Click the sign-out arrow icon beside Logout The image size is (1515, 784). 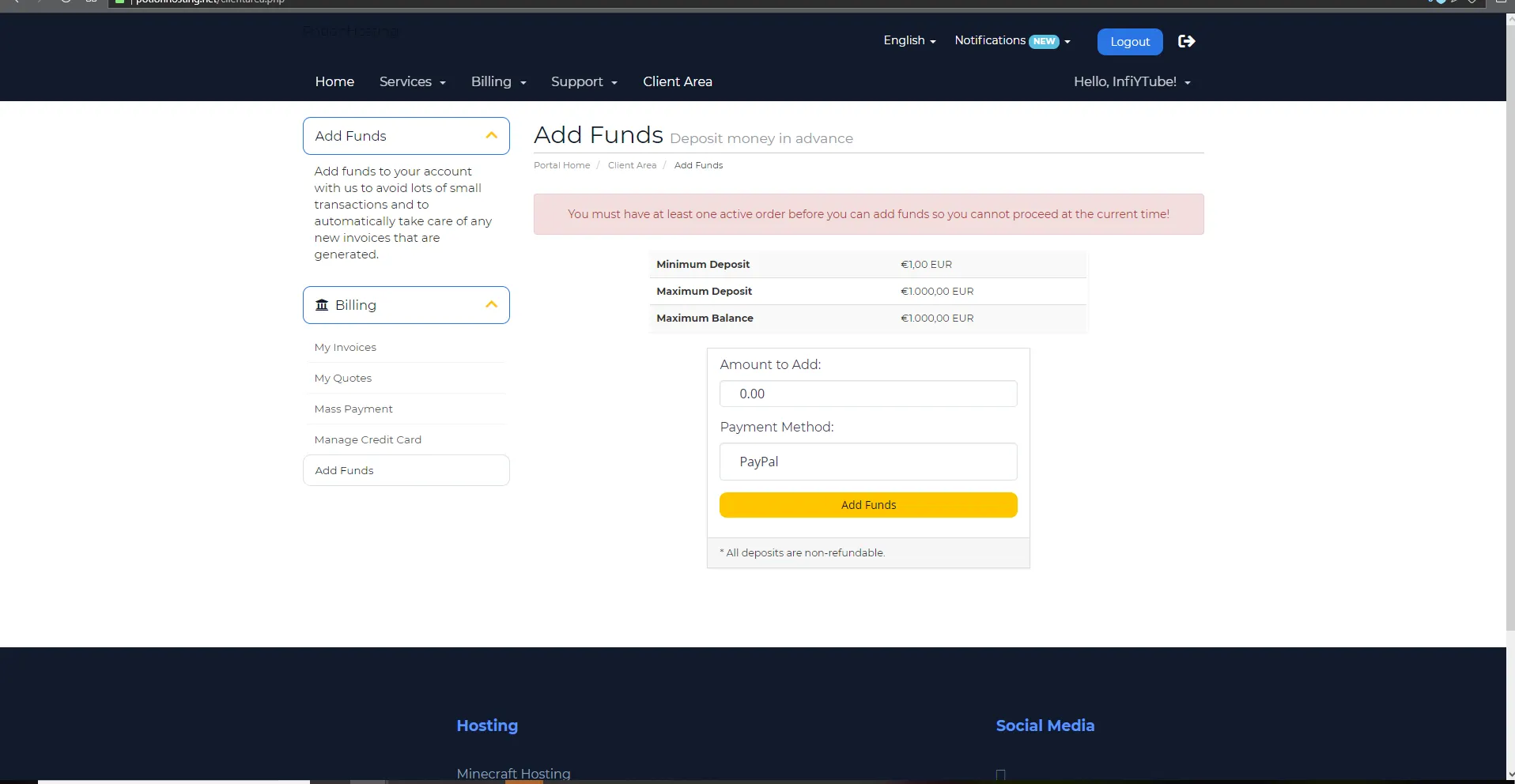coord(1186,41)
